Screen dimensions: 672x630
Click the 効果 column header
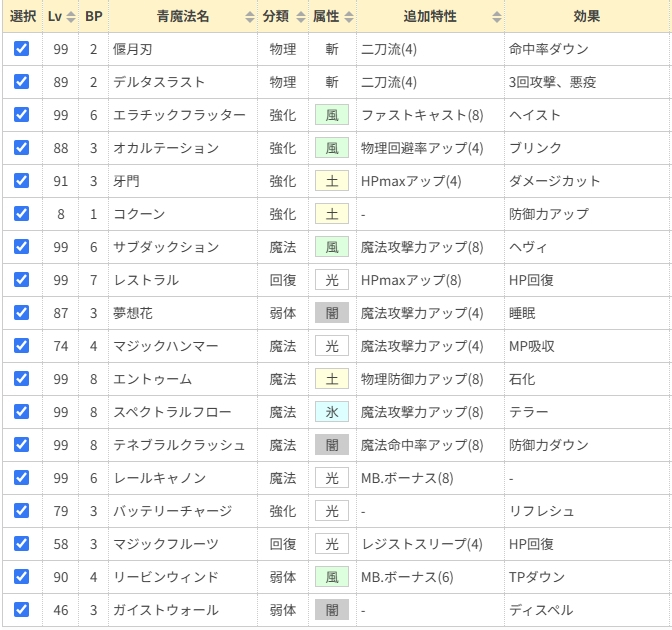click(x=587, y=17)
